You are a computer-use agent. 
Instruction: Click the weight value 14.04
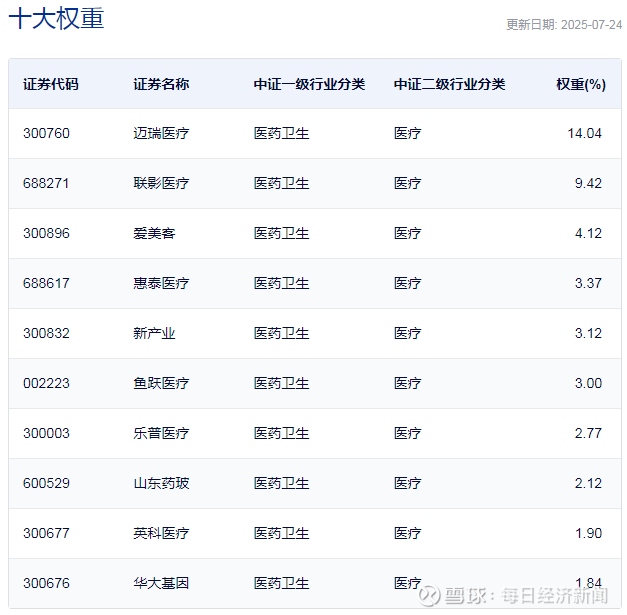coord(585,133)
